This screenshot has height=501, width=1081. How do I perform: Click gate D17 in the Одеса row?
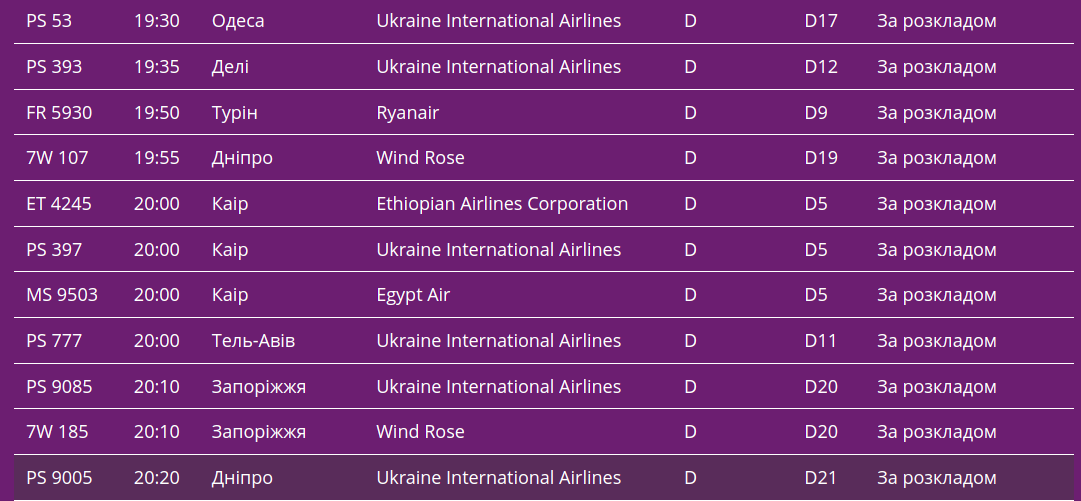(x=821, y=21)
